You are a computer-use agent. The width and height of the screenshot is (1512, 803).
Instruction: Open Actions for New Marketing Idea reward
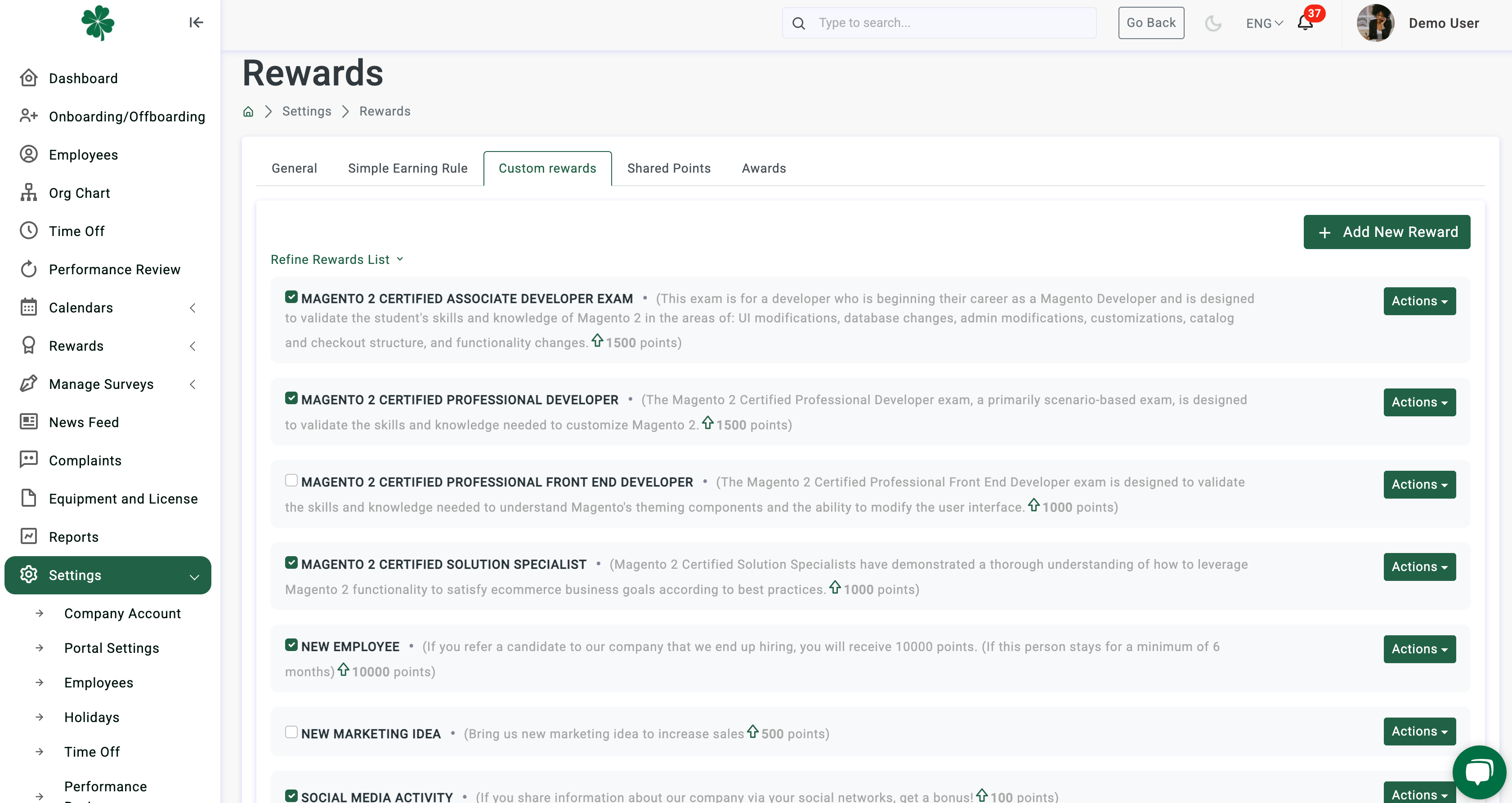[1419, 732]
